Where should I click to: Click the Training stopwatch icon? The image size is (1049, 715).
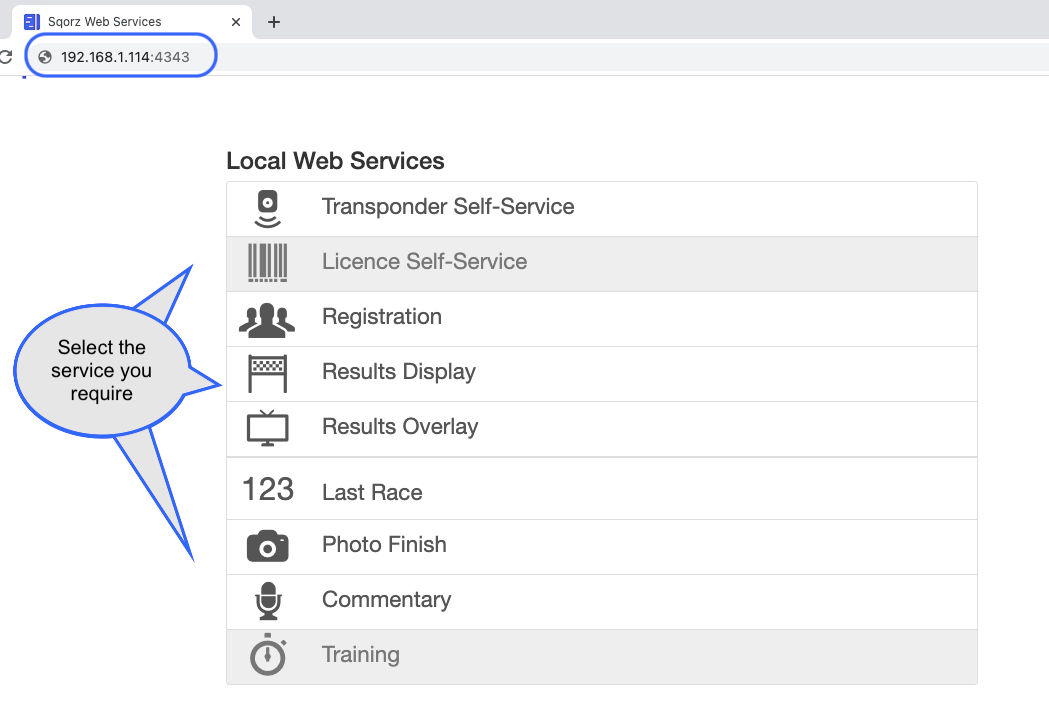[268, 654]
